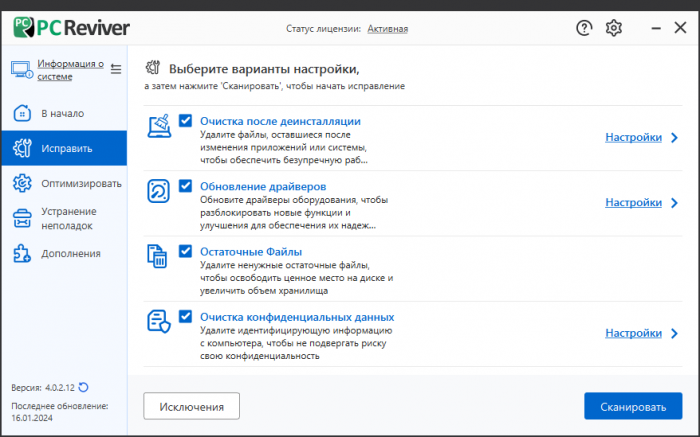The width and height of the screenshot is (700, 437).
Task: Click the uninstall cleanup broom-laptop icon
Action: click(159, 126)
